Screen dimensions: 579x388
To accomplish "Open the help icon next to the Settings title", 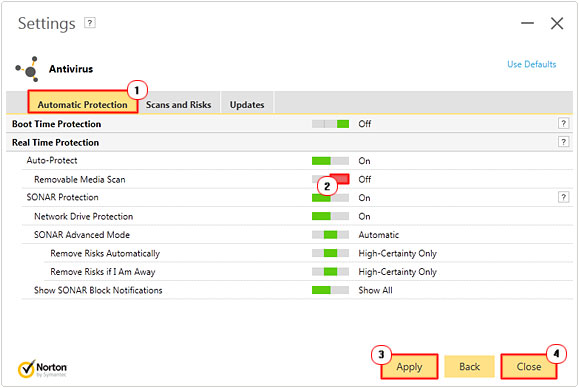I will 90,23.
